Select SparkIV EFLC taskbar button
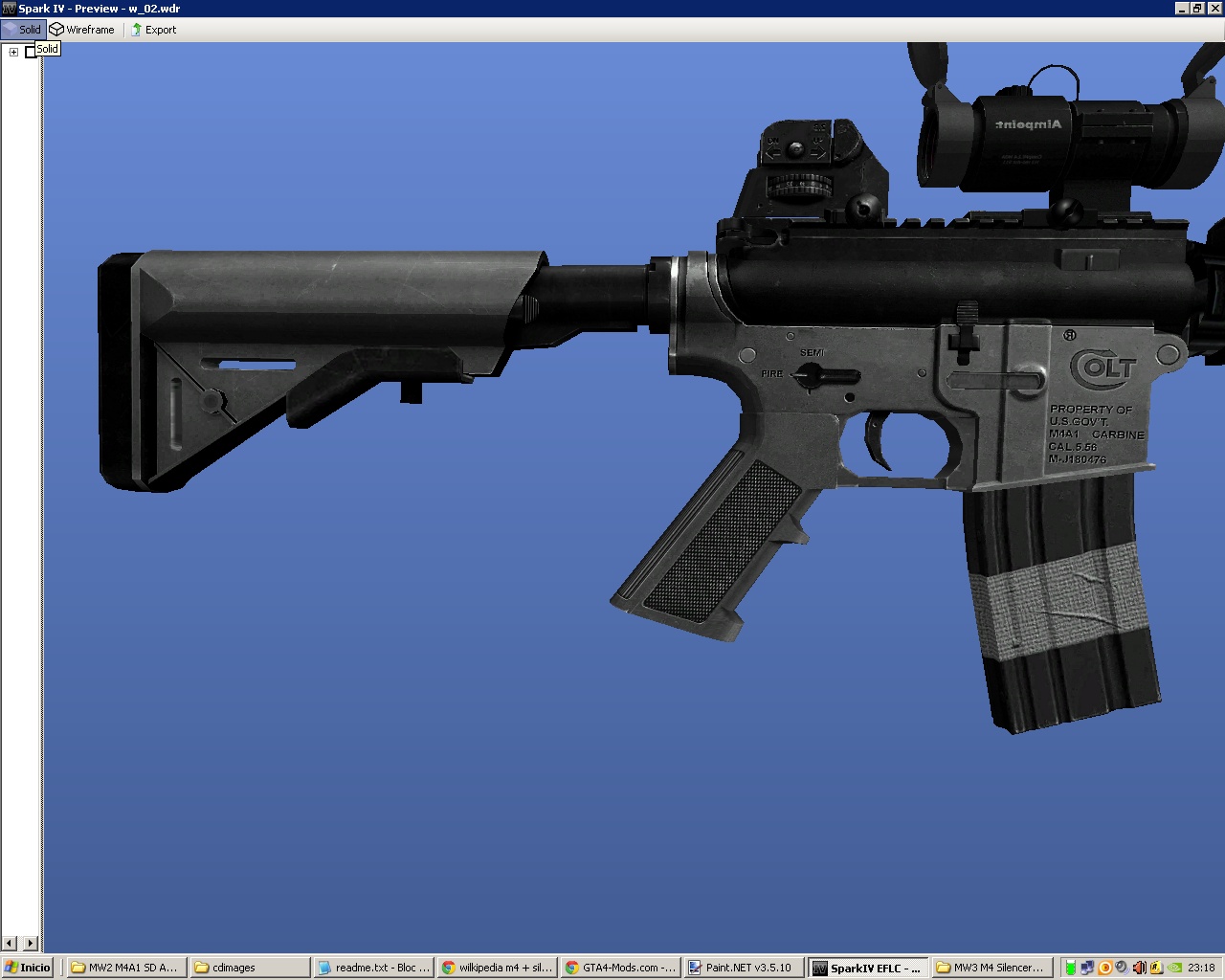 (868, 968)
